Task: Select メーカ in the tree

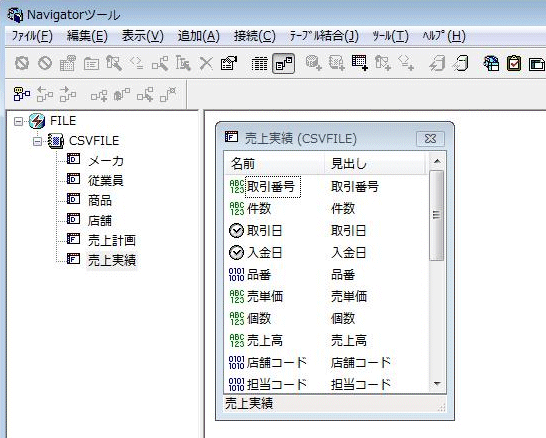Action: coord(106,161)
